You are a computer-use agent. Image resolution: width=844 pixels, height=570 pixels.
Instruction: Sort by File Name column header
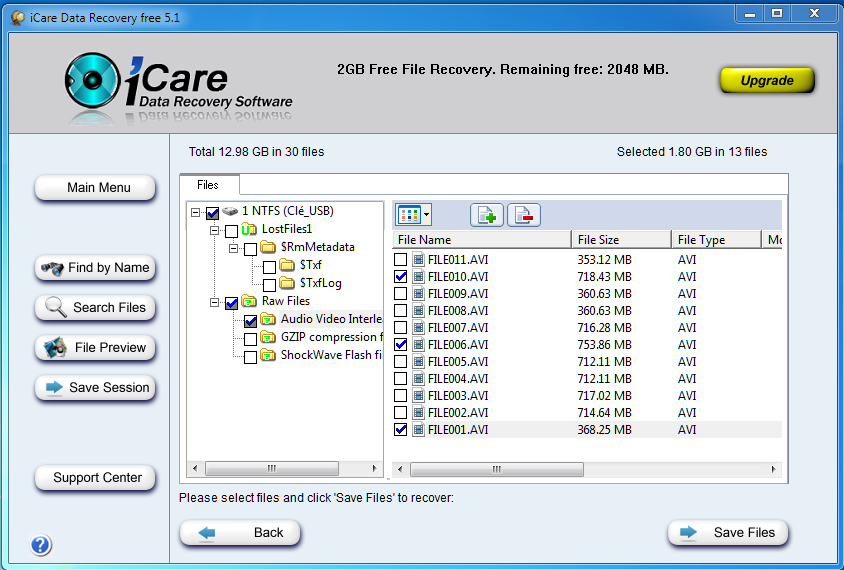click(482, 240)
